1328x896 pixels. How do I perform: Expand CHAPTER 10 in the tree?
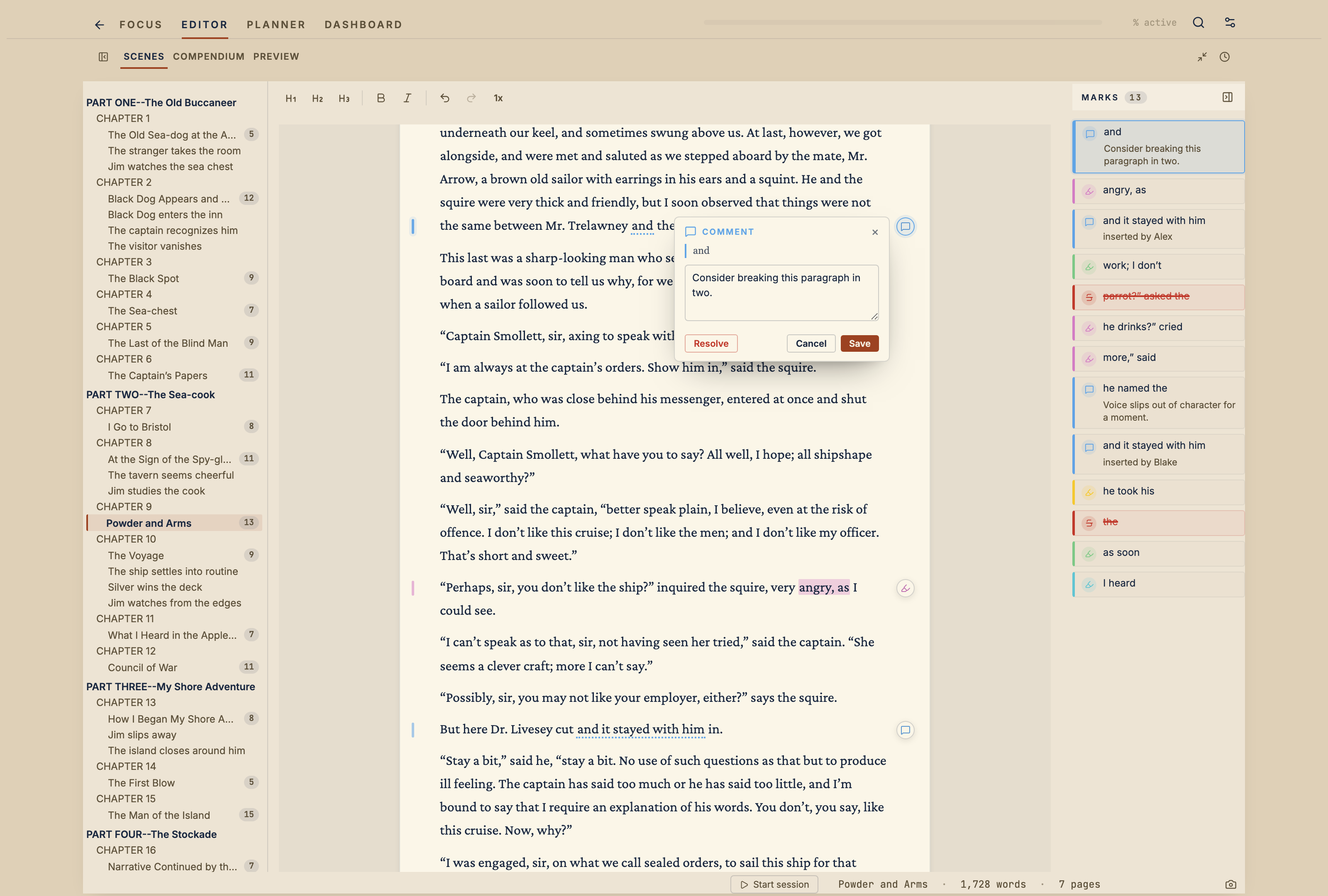coord(126,539)
